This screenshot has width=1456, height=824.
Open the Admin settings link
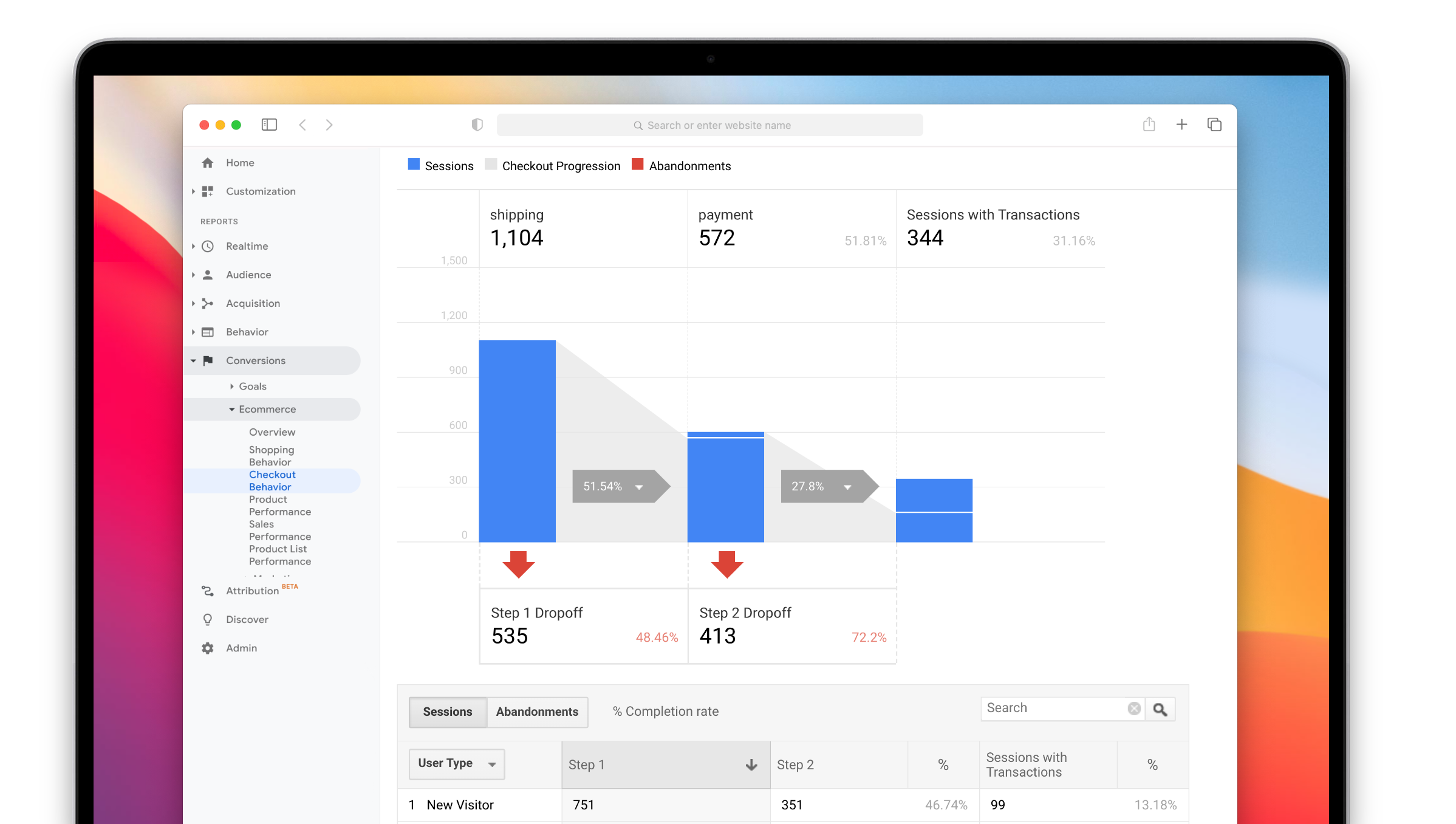tap(242, 648)
